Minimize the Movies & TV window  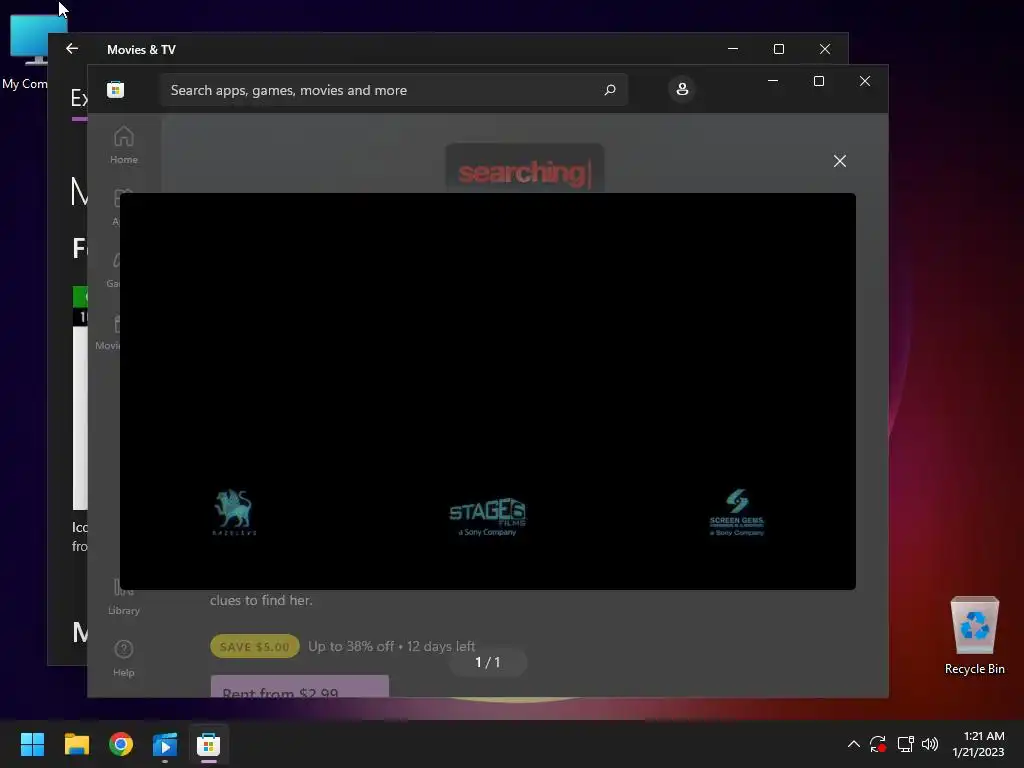click(733, 49)
